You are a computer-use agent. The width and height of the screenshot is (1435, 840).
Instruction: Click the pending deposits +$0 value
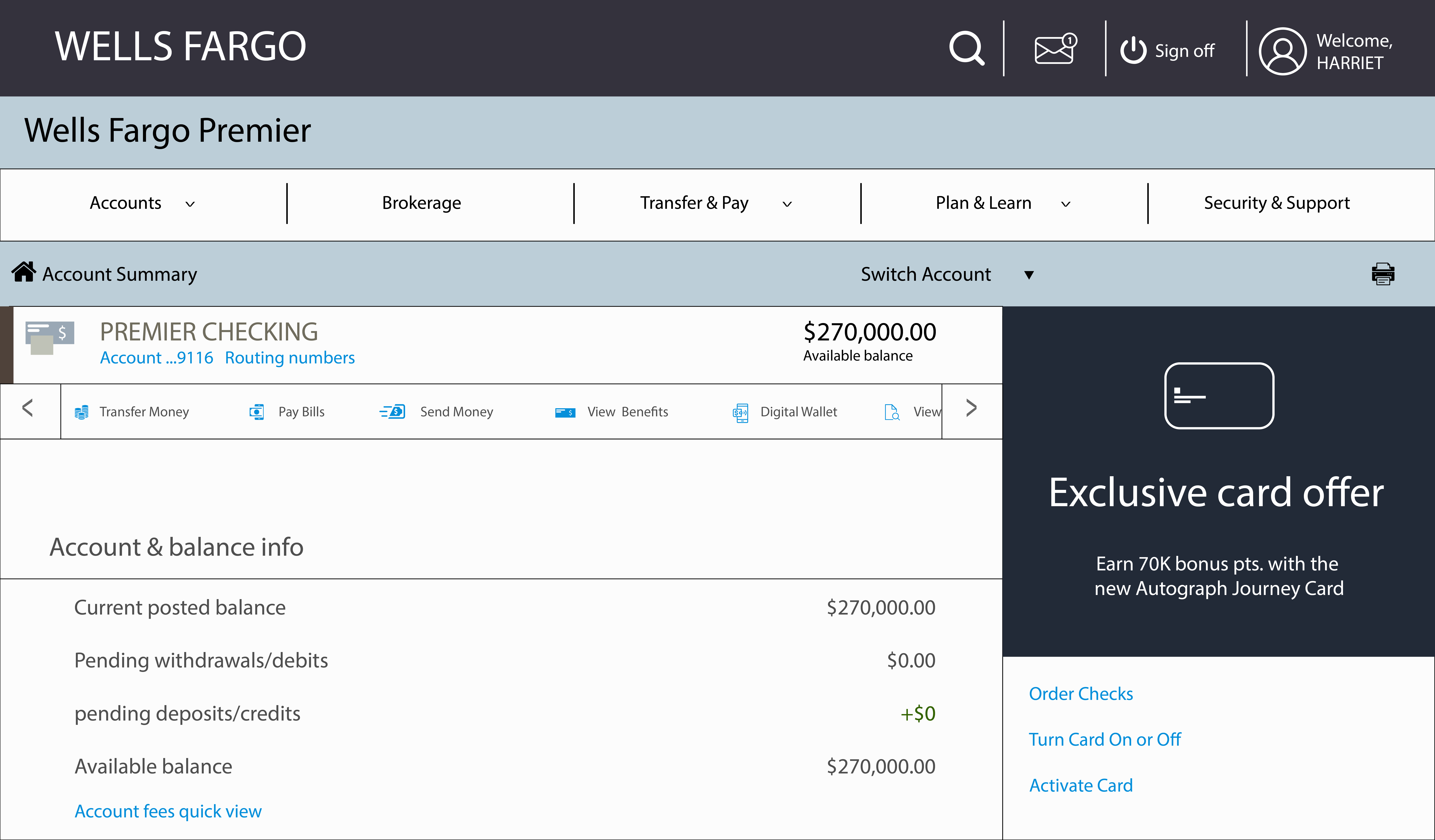tap(918, 714)
